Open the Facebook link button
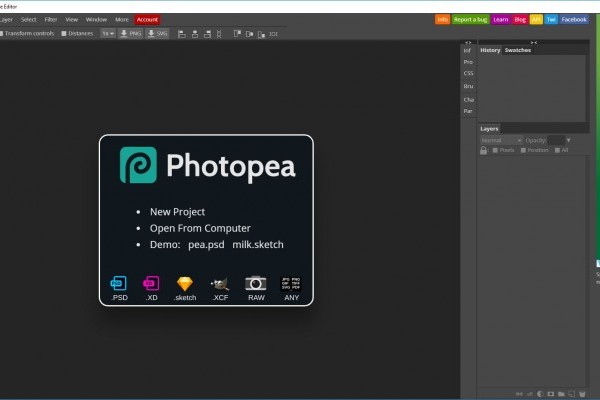Screen dimensions: 600x400 574,20
